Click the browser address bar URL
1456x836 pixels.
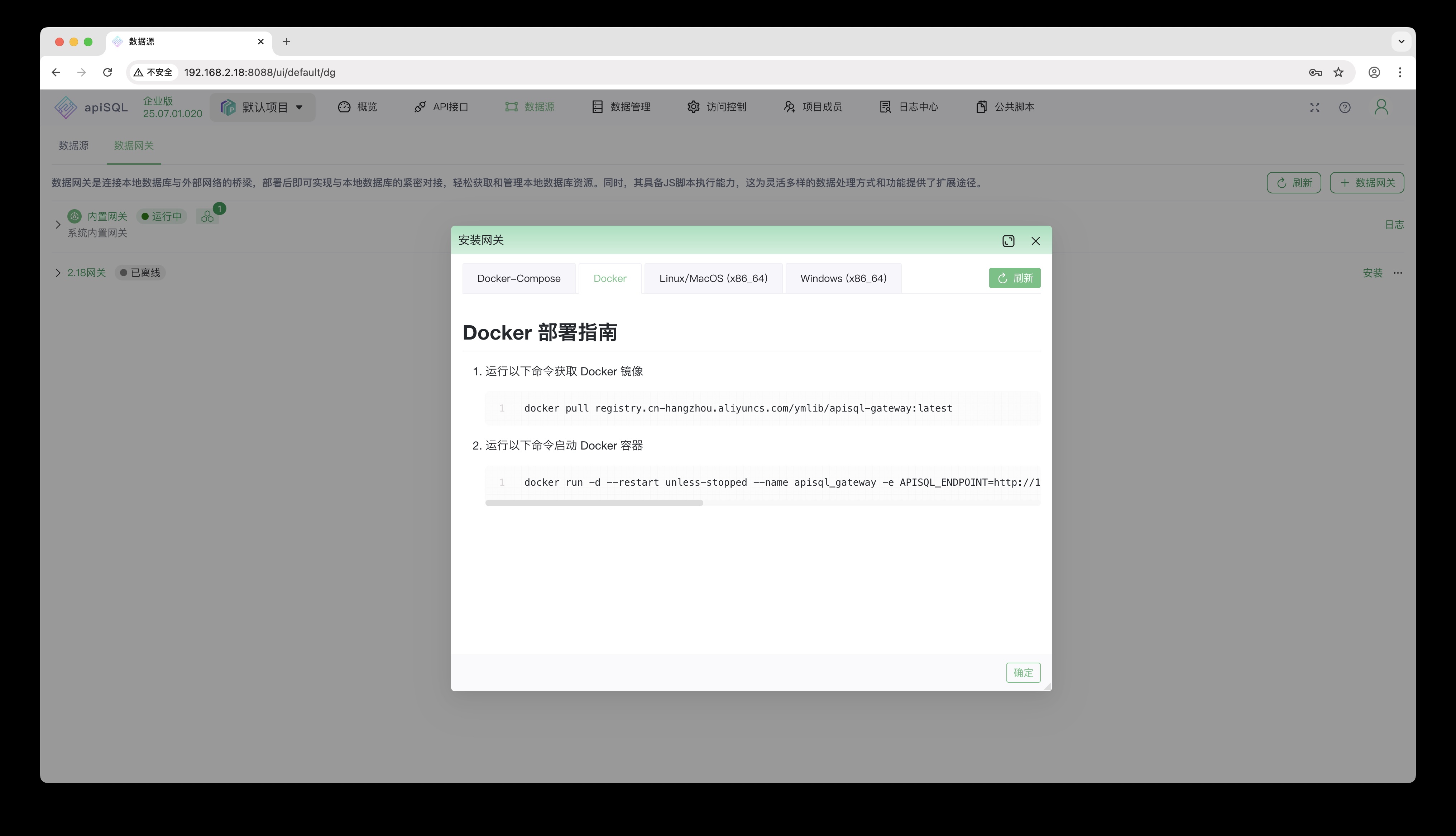(x=259, y=72)
